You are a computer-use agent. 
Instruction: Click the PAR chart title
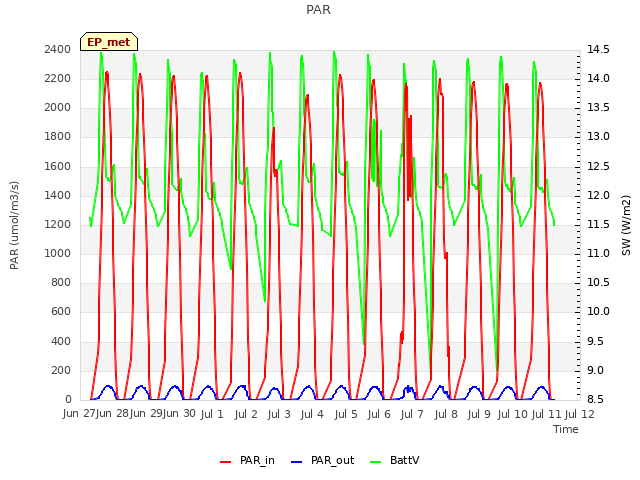click(x=318, y=9)
